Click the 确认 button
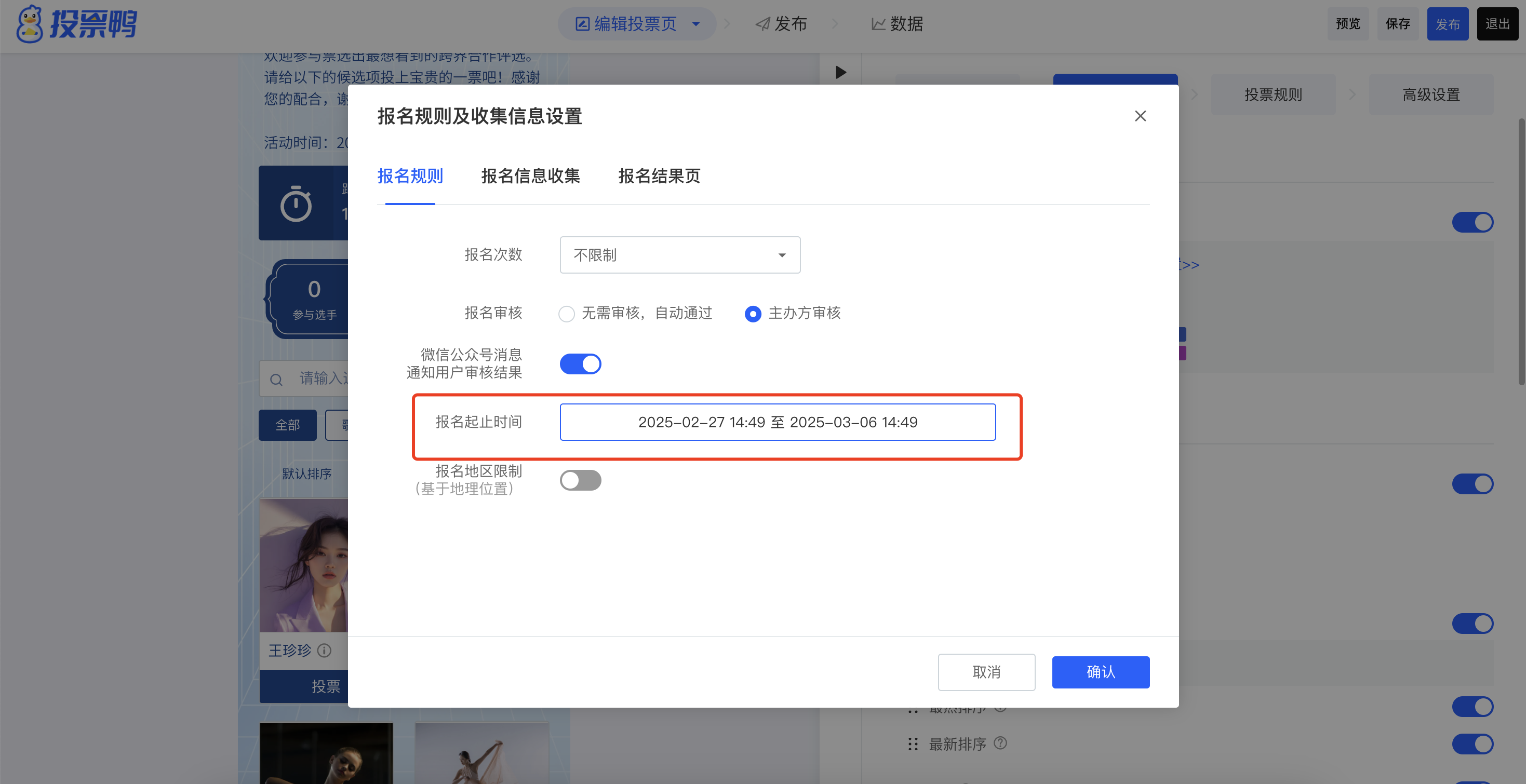 click(x=1100, y=672)
